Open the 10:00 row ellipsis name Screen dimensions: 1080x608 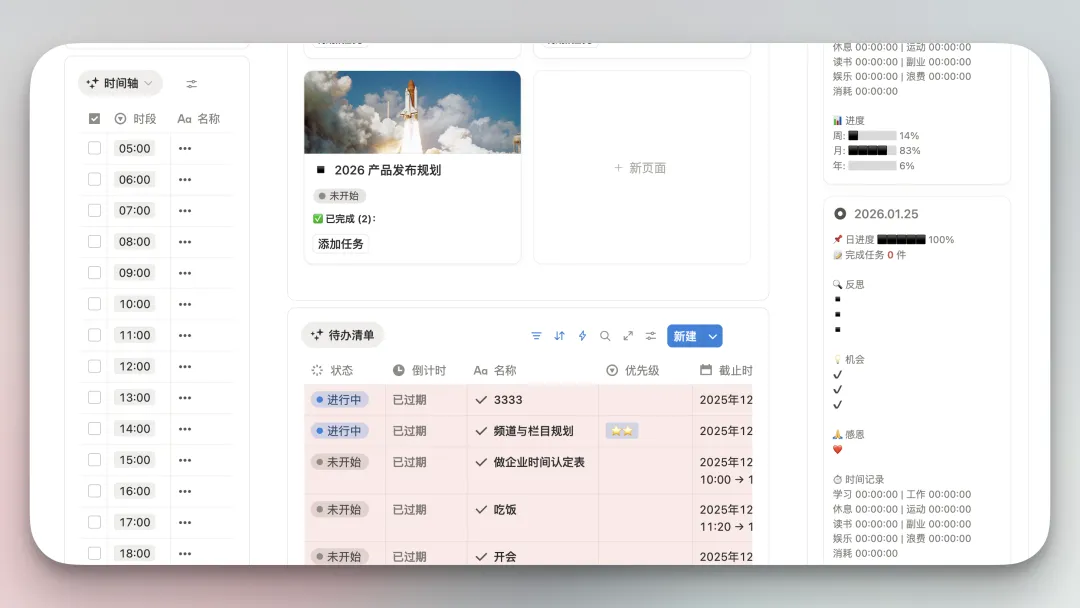coord(185,304)
